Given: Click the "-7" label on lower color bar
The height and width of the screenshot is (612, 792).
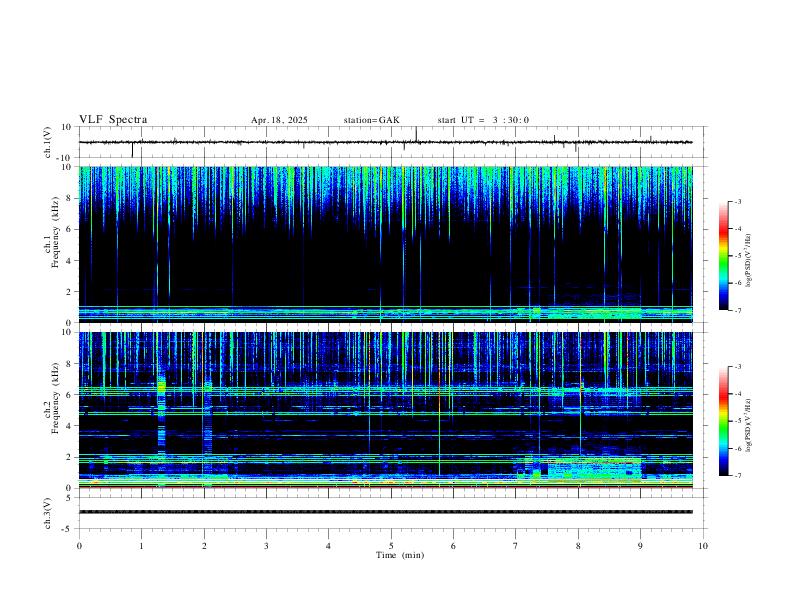Looking at the screenshot, I should [738, 476].
